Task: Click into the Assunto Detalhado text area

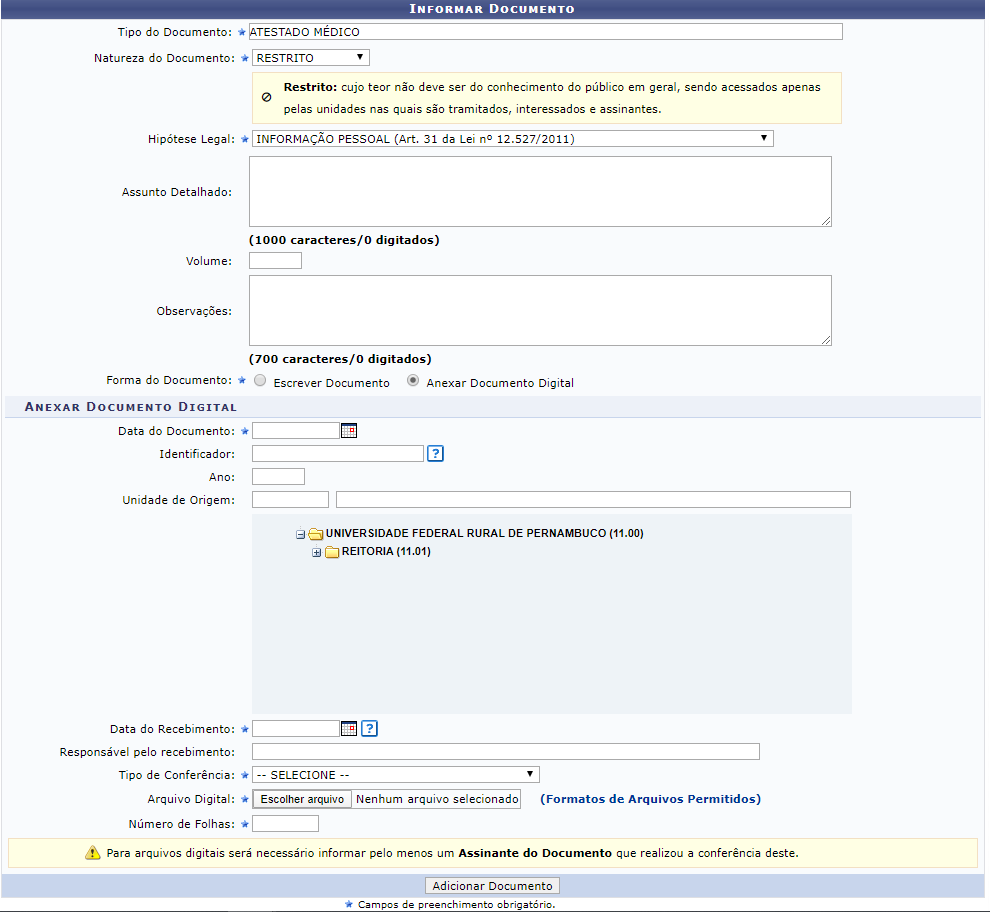Action: pos(540,191)
